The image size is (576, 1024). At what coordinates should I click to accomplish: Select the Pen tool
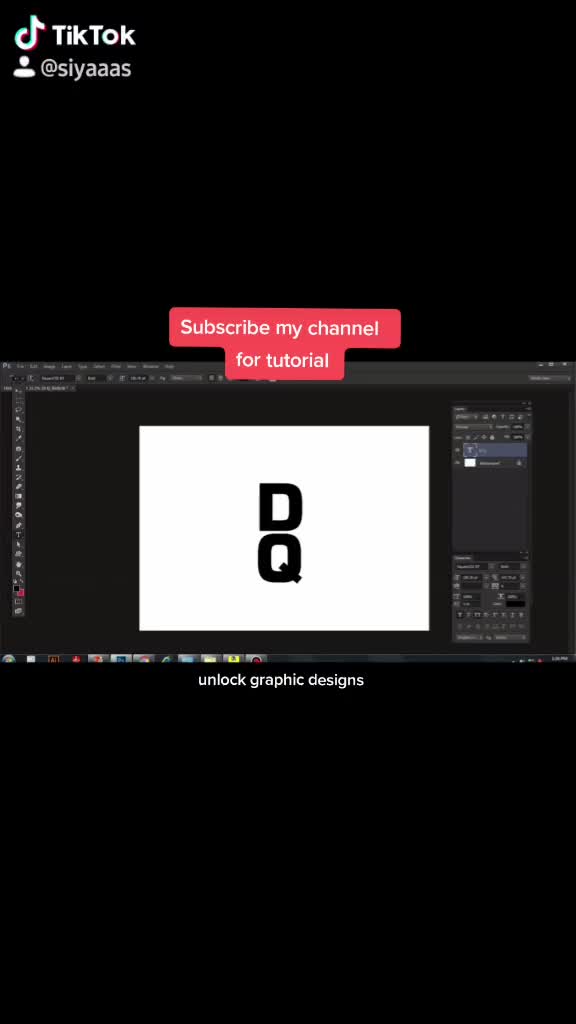pos(18,525)
